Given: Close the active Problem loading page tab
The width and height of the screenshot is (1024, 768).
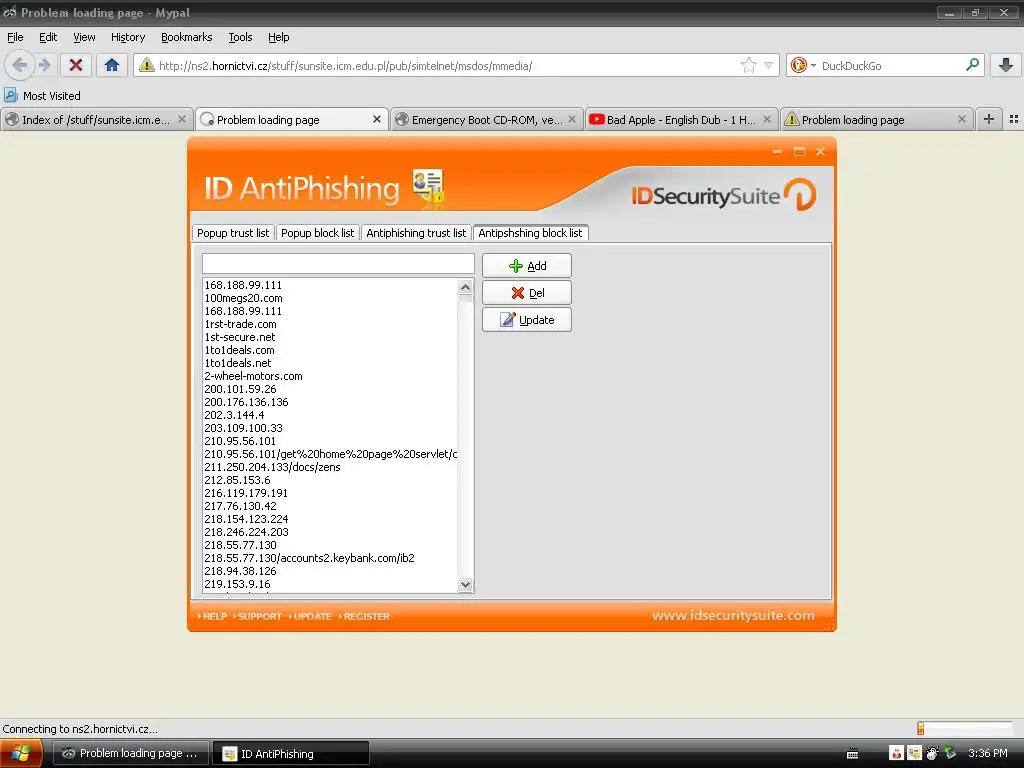Looking at the screenshot, I should coord(377,120).
